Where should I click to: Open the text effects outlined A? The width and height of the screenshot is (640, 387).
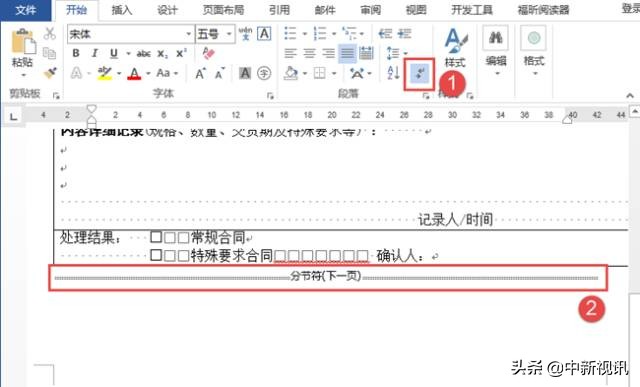pyautogui.click(x=76, y=73)
